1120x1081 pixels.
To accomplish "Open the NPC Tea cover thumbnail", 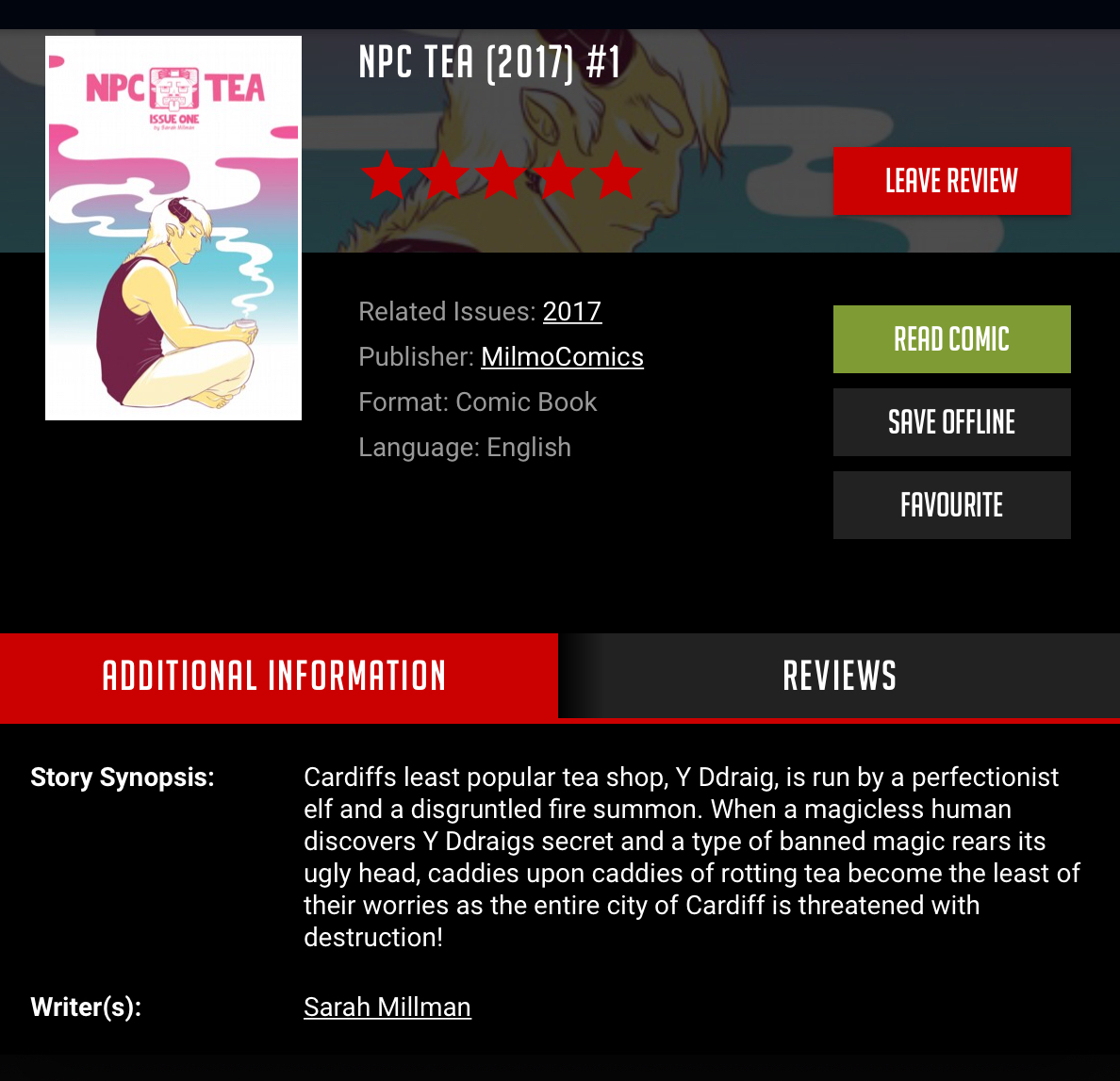I will 173,228.
